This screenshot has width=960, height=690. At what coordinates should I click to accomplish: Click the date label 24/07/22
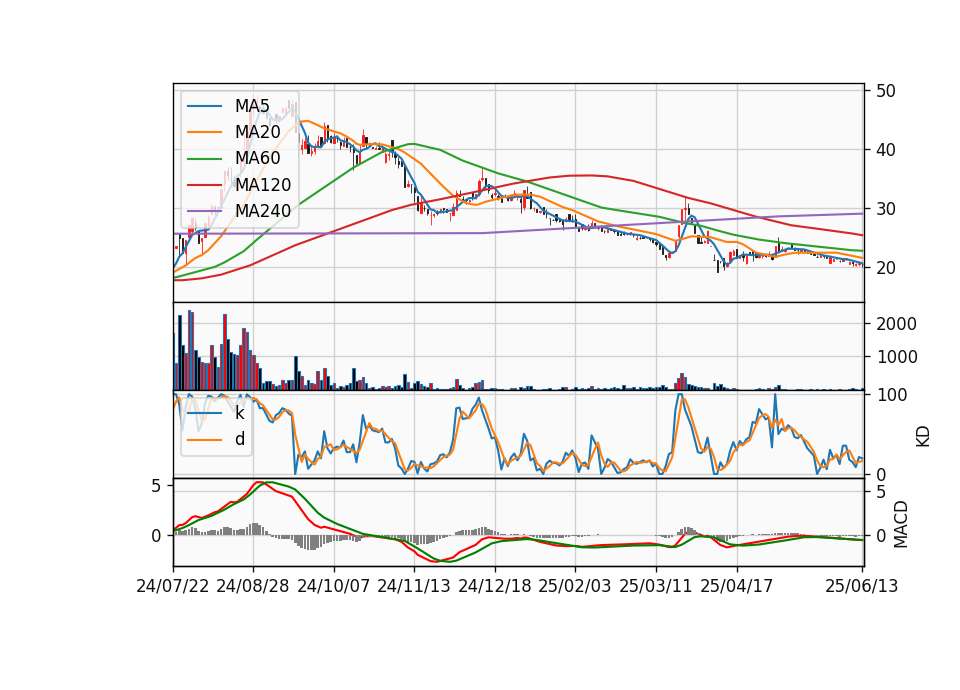click(x=173, y=586)
